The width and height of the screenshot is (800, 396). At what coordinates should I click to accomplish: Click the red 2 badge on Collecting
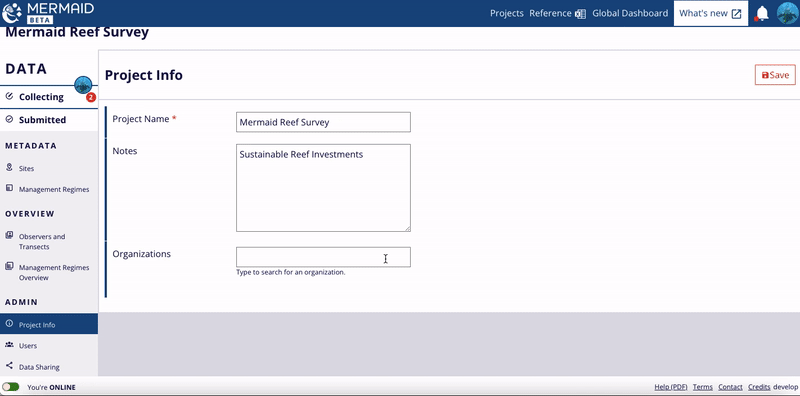91,97
